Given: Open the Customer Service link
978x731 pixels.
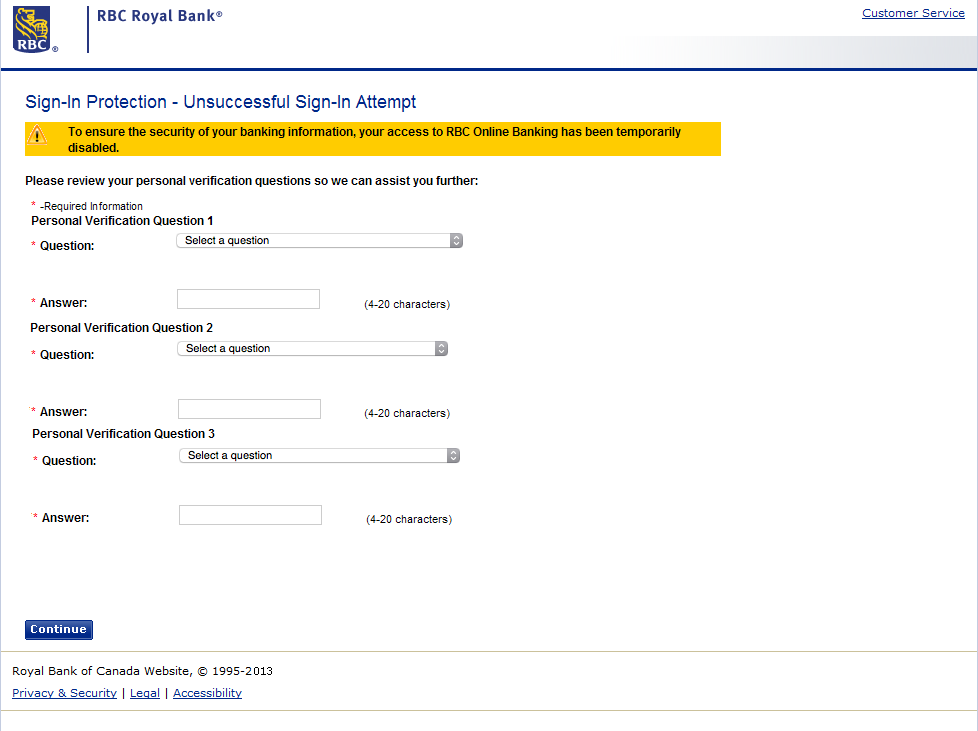Looking at the screenshot, I should pyautogui.click(x=913, y=13).
